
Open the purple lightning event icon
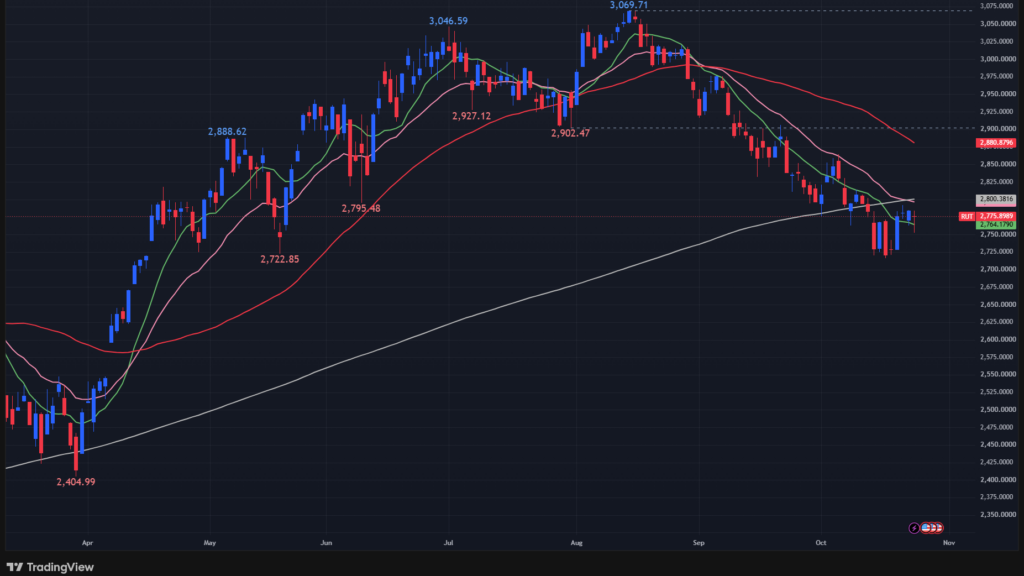pyautogui.click(x=914, y=528)
